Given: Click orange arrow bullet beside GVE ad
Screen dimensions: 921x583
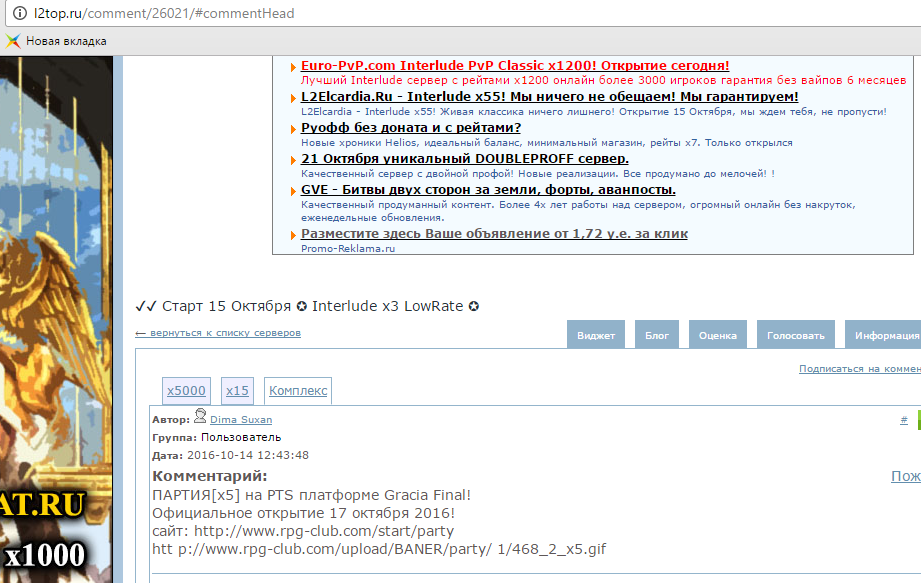Looking at the screenshot, I should (x=293, y=191).
